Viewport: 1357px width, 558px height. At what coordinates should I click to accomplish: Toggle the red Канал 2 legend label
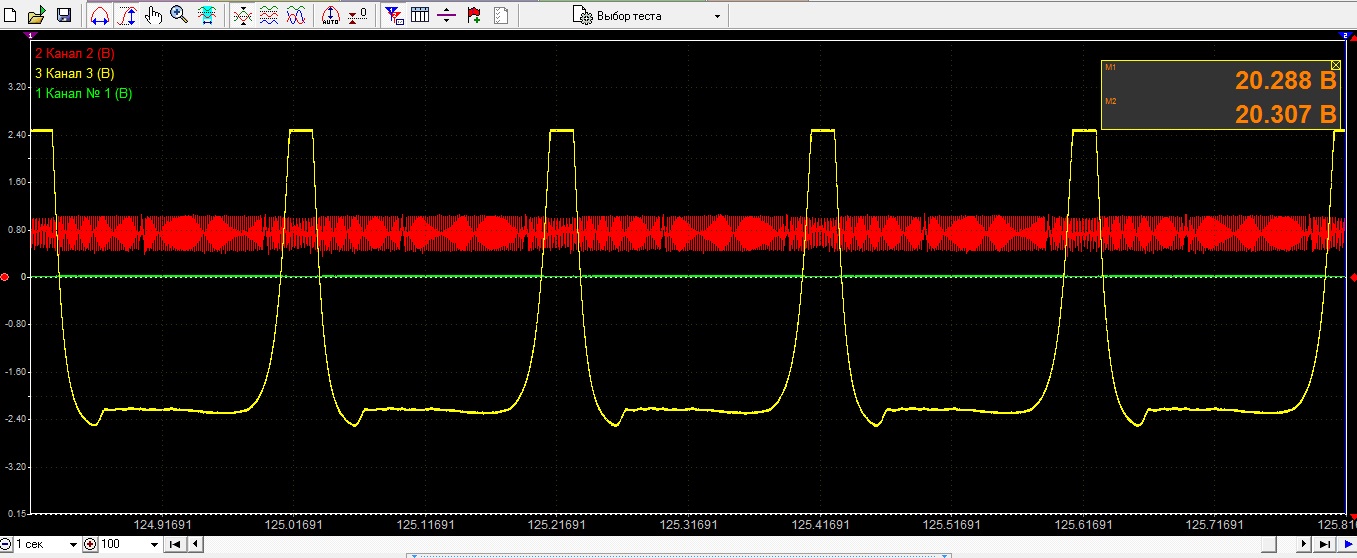75,52
